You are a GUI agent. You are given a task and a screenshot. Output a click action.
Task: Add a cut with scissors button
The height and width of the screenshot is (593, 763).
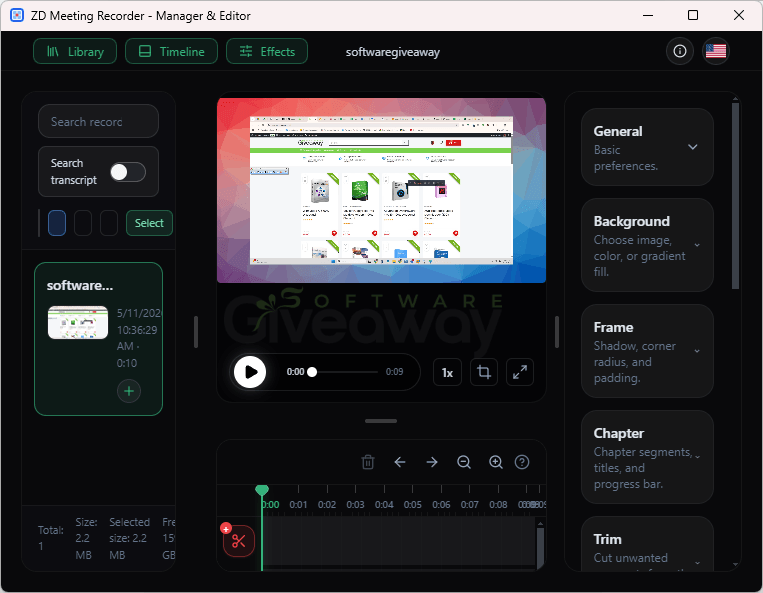tap(238, 540)
